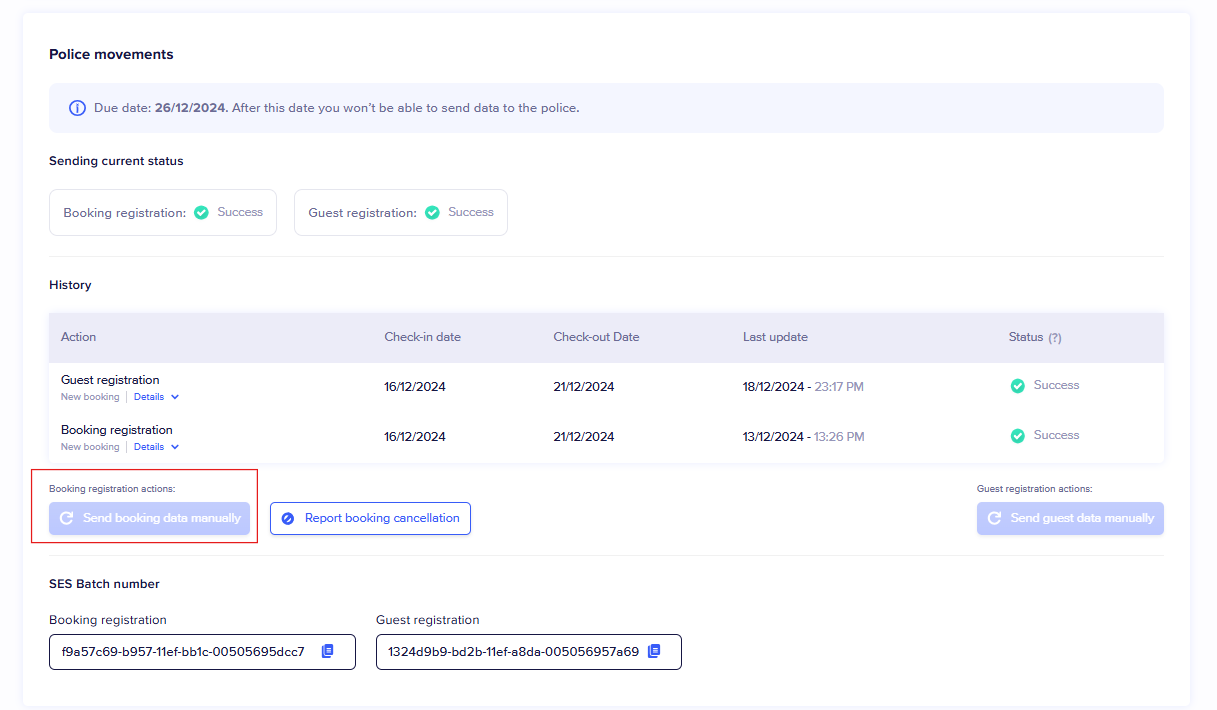Copy the Booking registration SES batch number
The height and width of the screenshot is (710, 1217).
point(327,651)
